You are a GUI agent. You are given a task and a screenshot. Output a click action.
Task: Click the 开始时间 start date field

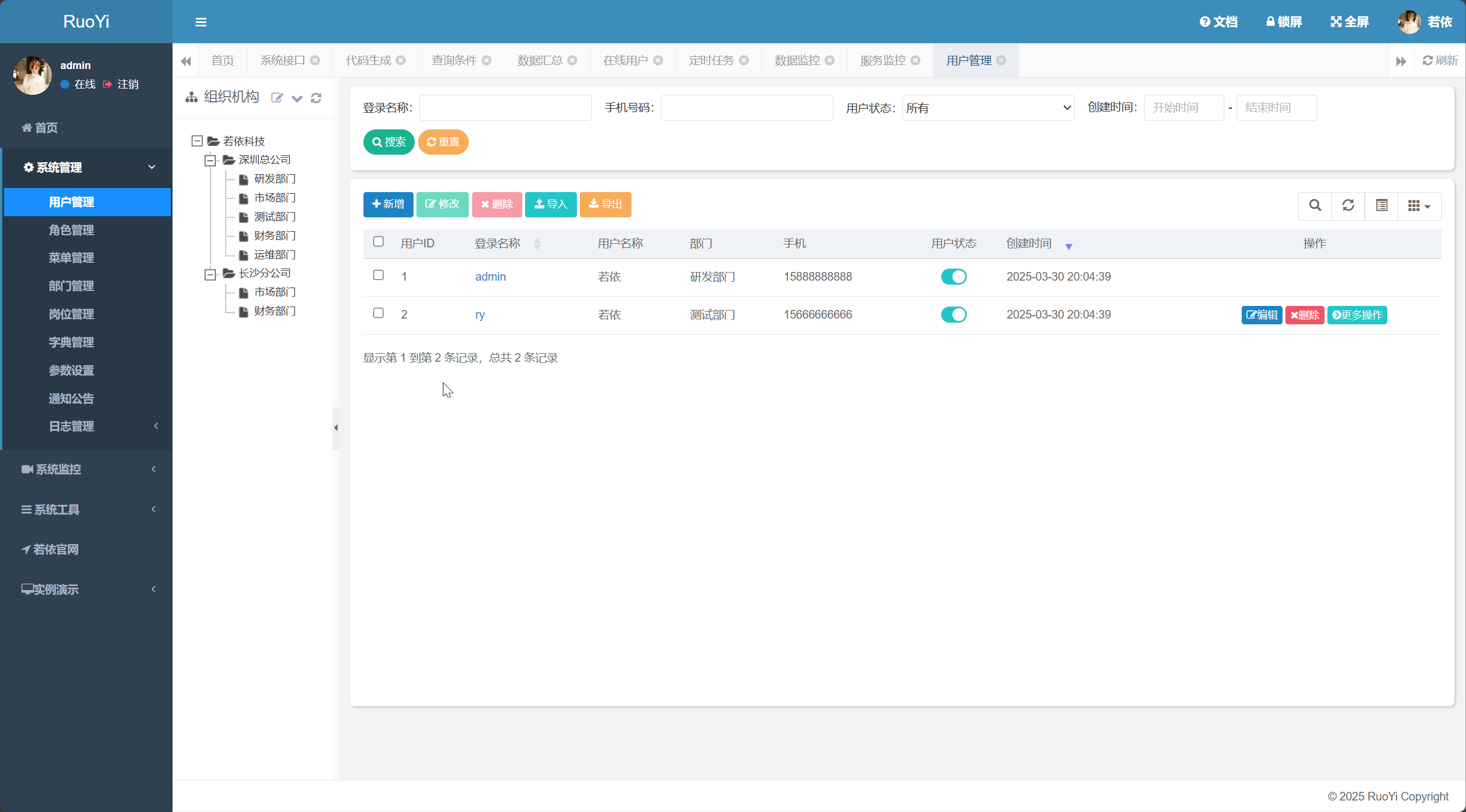[1184, 108]
